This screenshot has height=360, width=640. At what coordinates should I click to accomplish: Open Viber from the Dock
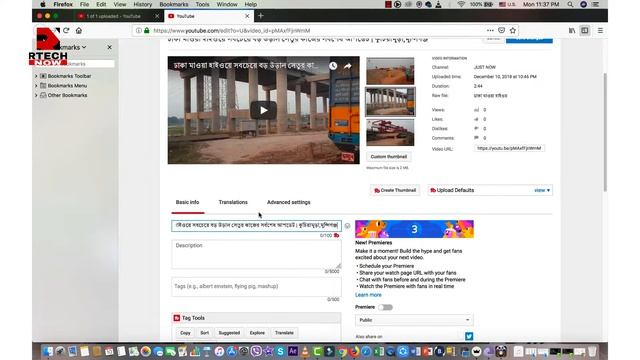coord(256,351)
